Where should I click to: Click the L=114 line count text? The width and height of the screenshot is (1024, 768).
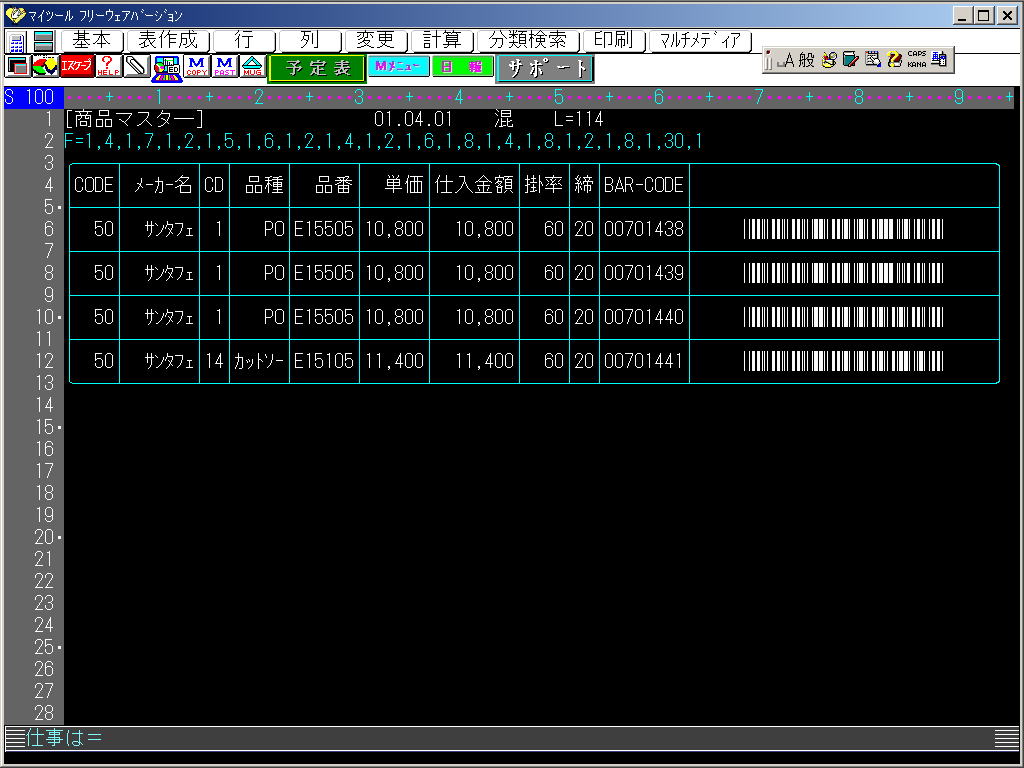[579, 119]
